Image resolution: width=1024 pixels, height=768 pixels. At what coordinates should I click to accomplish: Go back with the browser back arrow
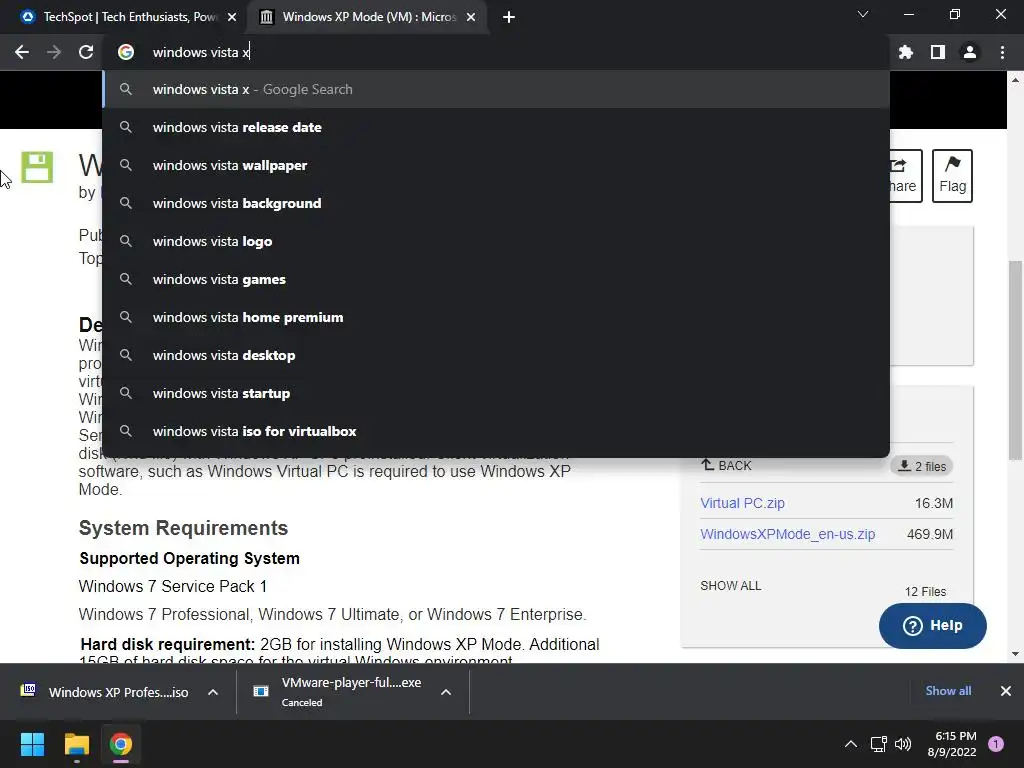coord(22,52)
